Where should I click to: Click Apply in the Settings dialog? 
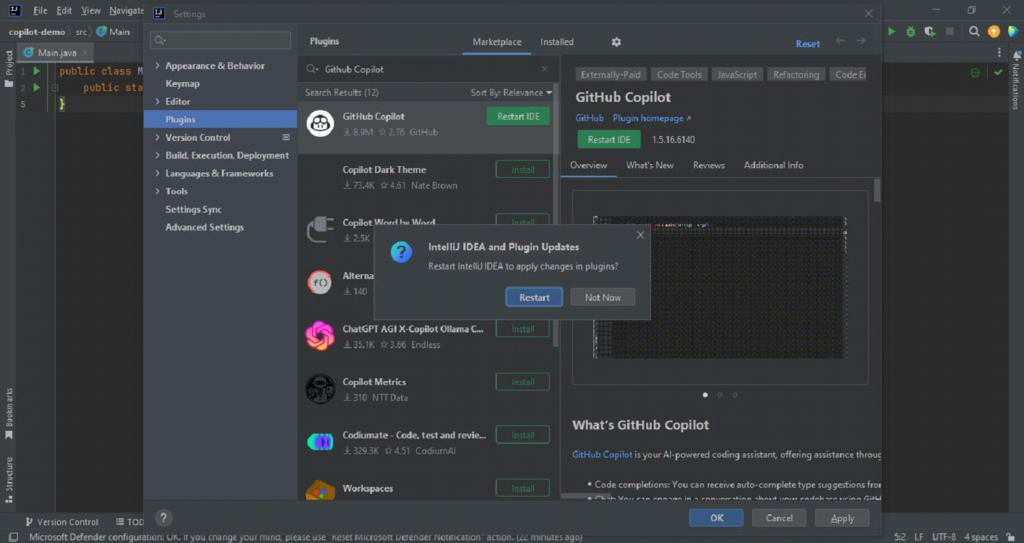842,518
